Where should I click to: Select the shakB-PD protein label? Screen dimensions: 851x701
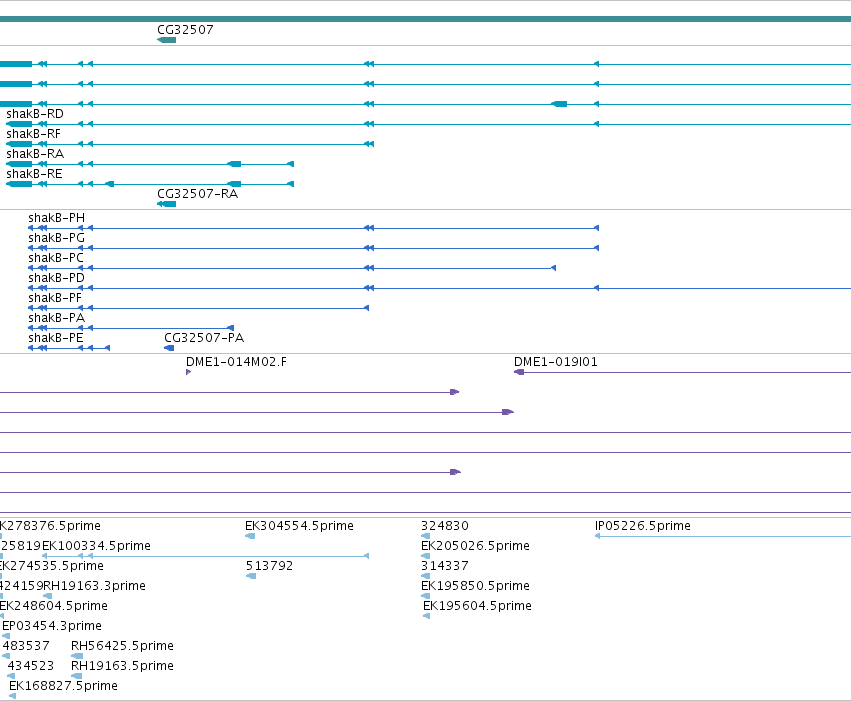click(x=56, y=278)
